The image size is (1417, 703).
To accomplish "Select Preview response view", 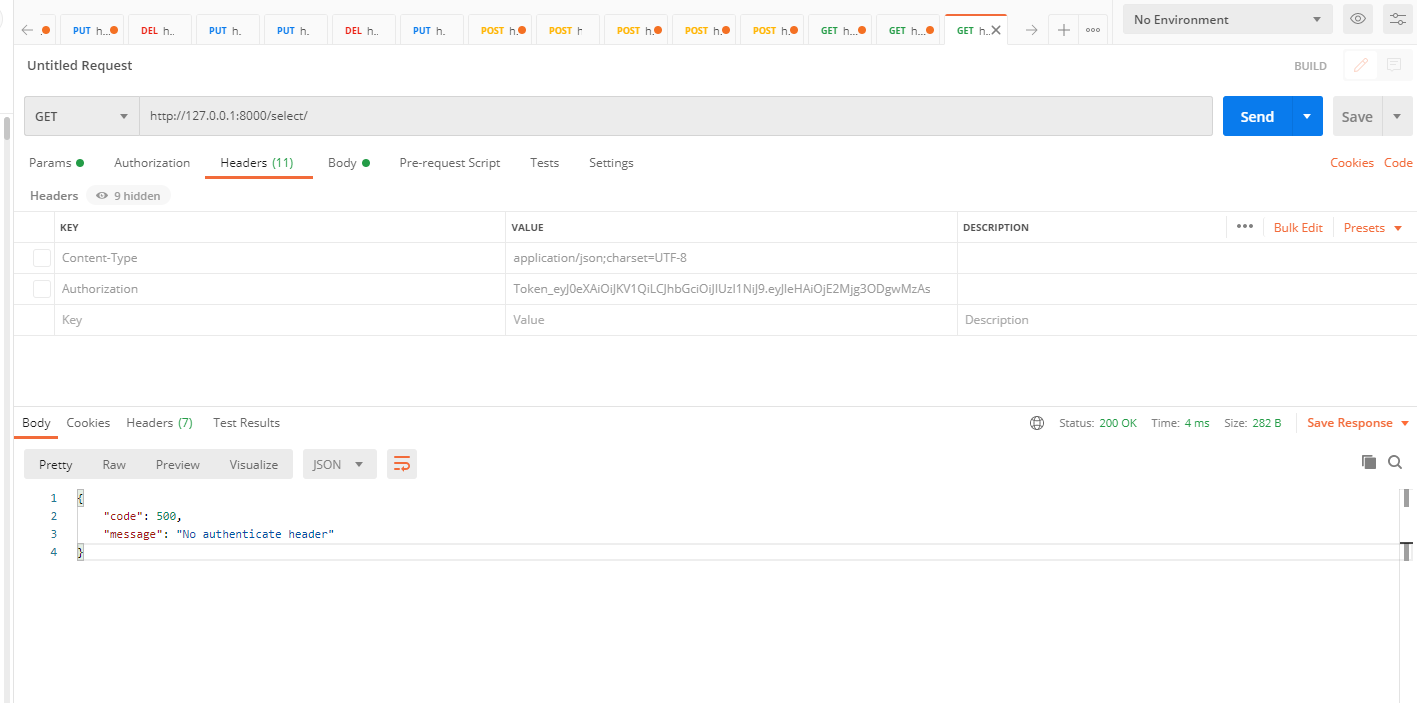I will click(178, 464).
